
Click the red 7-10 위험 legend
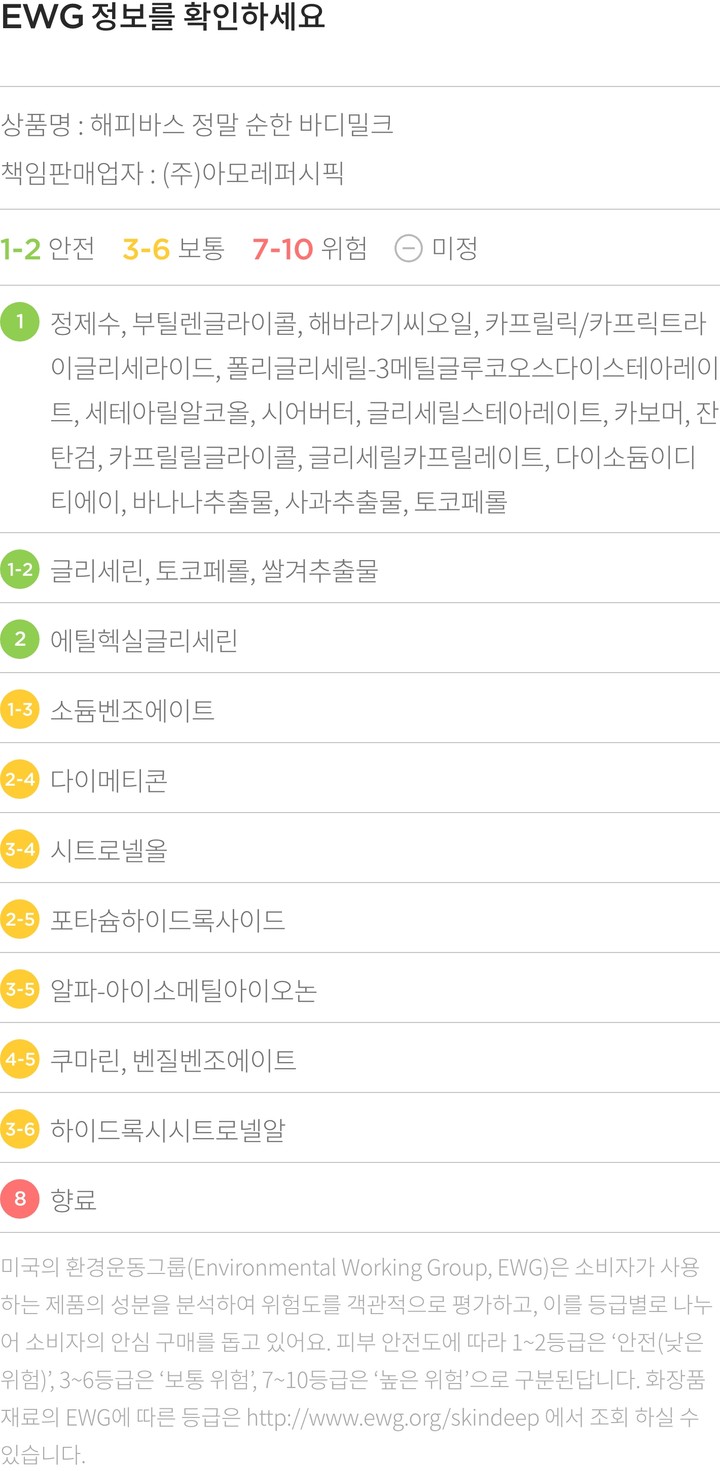point(309,248)
